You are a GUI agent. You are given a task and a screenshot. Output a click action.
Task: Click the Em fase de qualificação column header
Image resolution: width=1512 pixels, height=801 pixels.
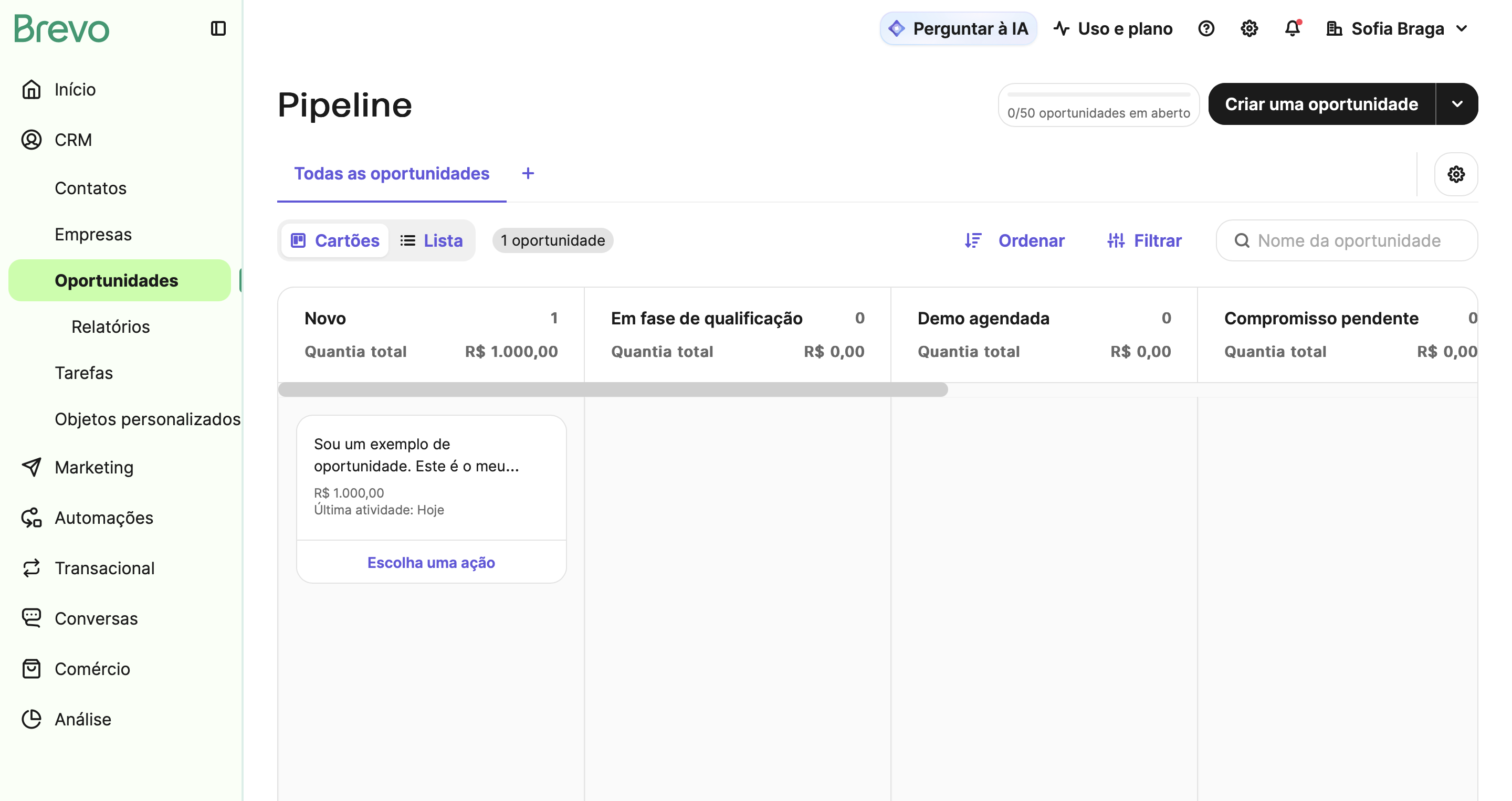[707, 318]
